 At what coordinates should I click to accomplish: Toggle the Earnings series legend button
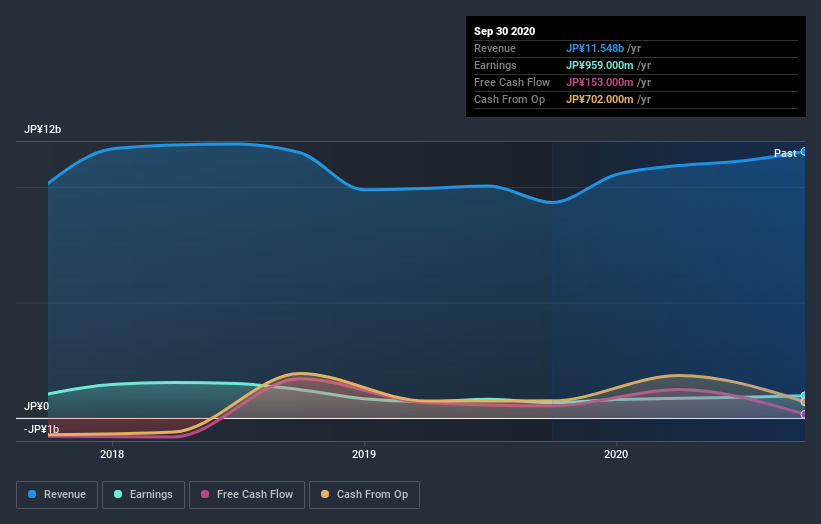tap(143, 495)
